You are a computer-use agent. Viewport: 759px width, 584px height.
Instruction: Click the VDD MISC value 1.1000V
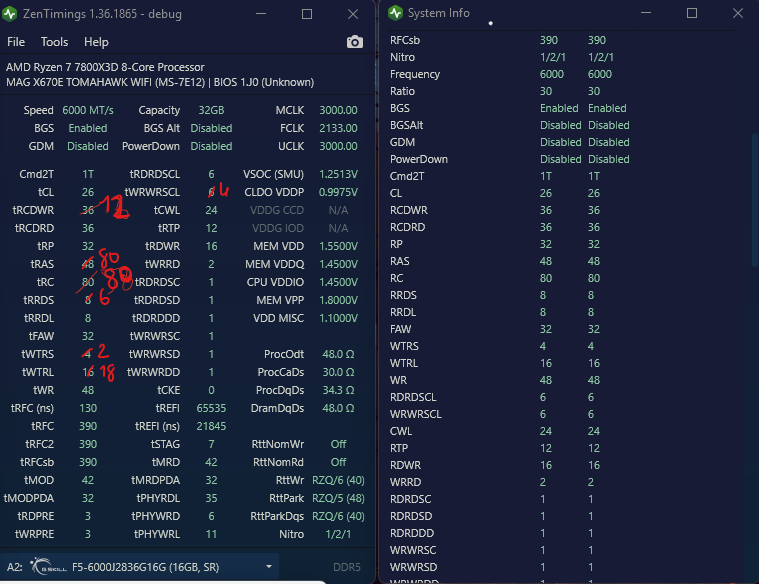(338, 318)
